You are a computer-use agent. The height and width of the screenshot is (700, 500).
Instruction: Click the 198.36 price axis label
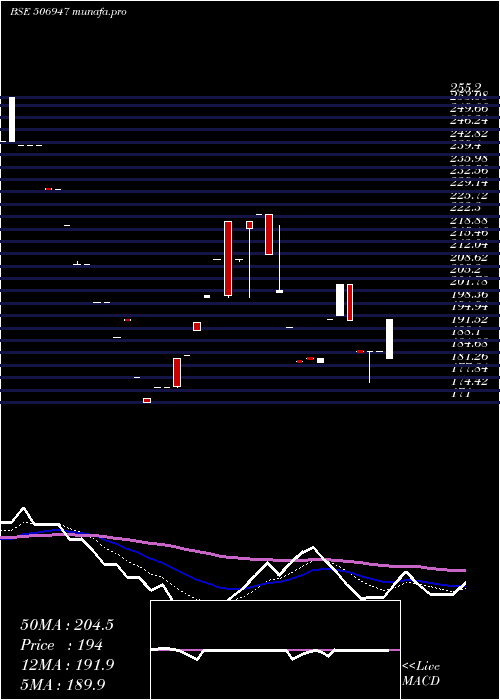coord(469,295)
